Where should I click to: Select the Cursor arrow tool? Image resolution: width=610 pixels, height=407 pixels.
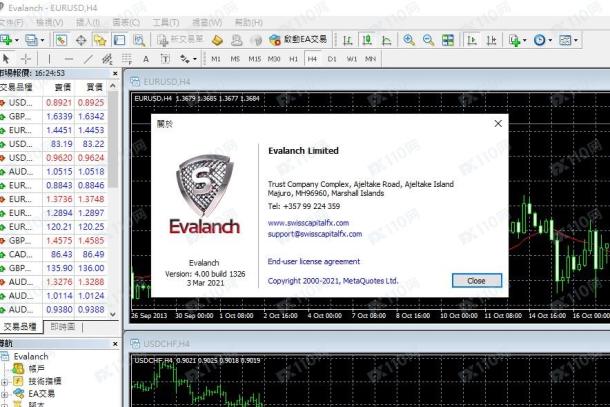pos(6,59)
